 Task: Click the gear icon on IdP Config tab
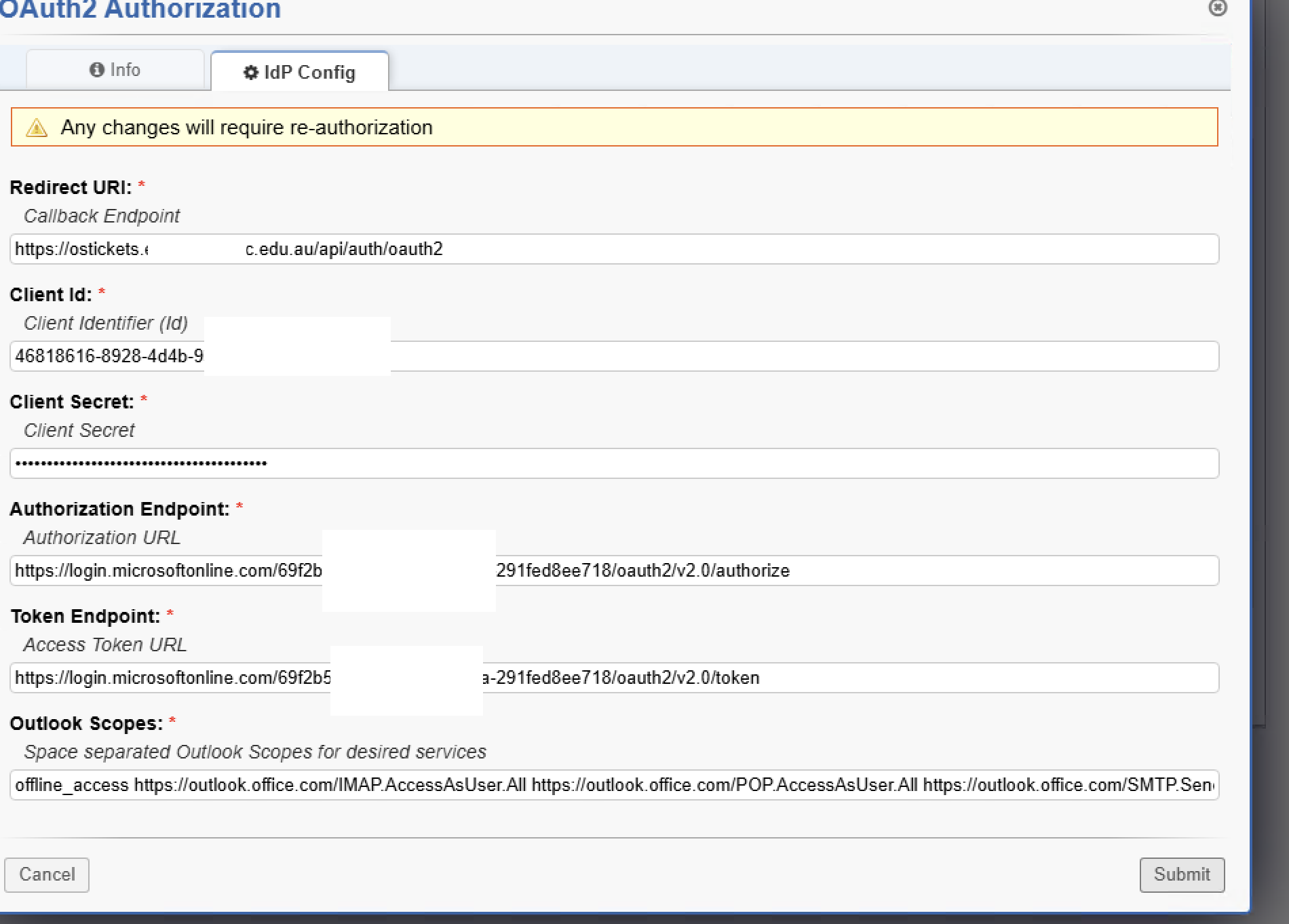click(x=251, y=73)
